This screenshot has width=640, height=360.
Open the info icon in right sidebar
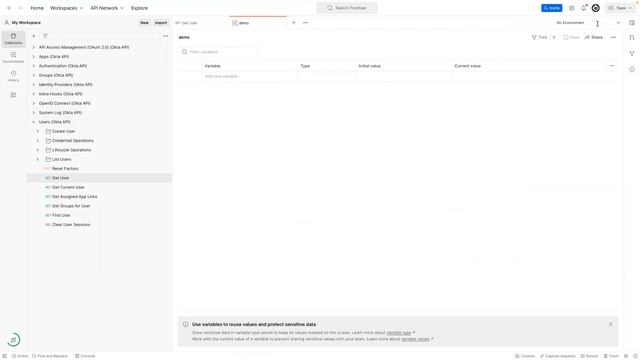tap(632, 69)
